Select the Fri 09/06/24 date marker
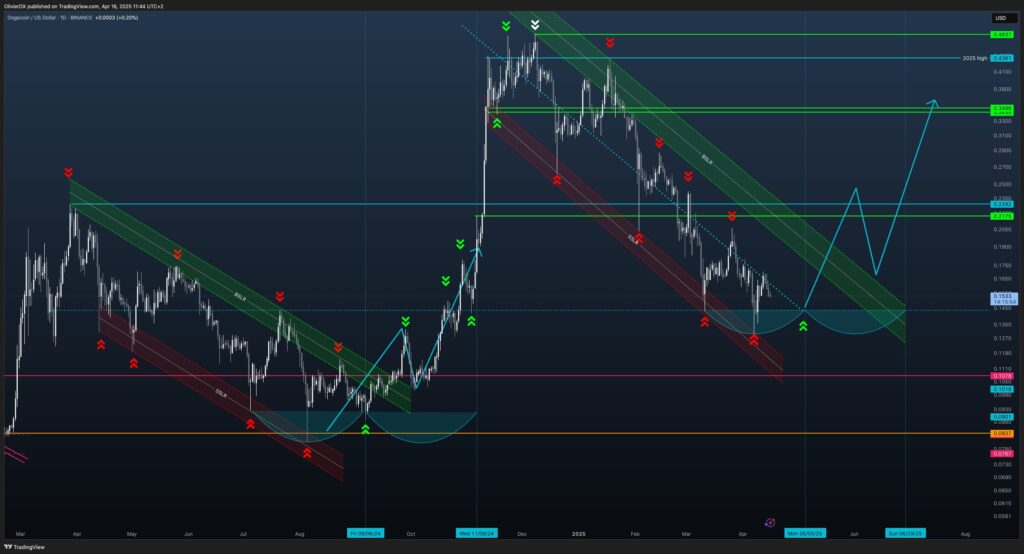The image size is (1024, 554). [x=365, y=534]
